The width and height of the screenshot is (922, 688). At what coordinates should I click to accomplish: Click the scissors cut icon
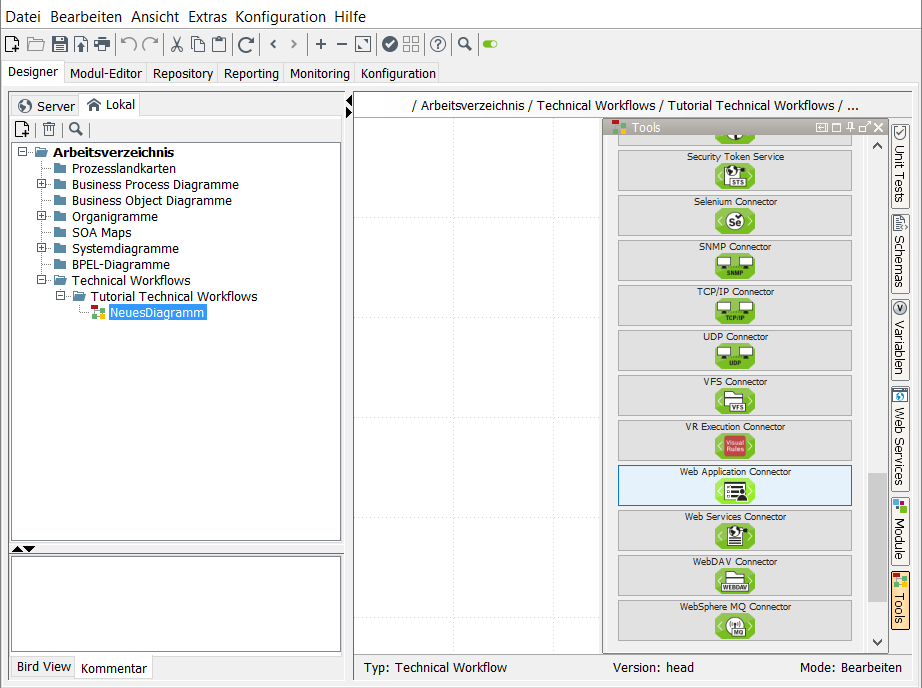(x=176, y=44)
